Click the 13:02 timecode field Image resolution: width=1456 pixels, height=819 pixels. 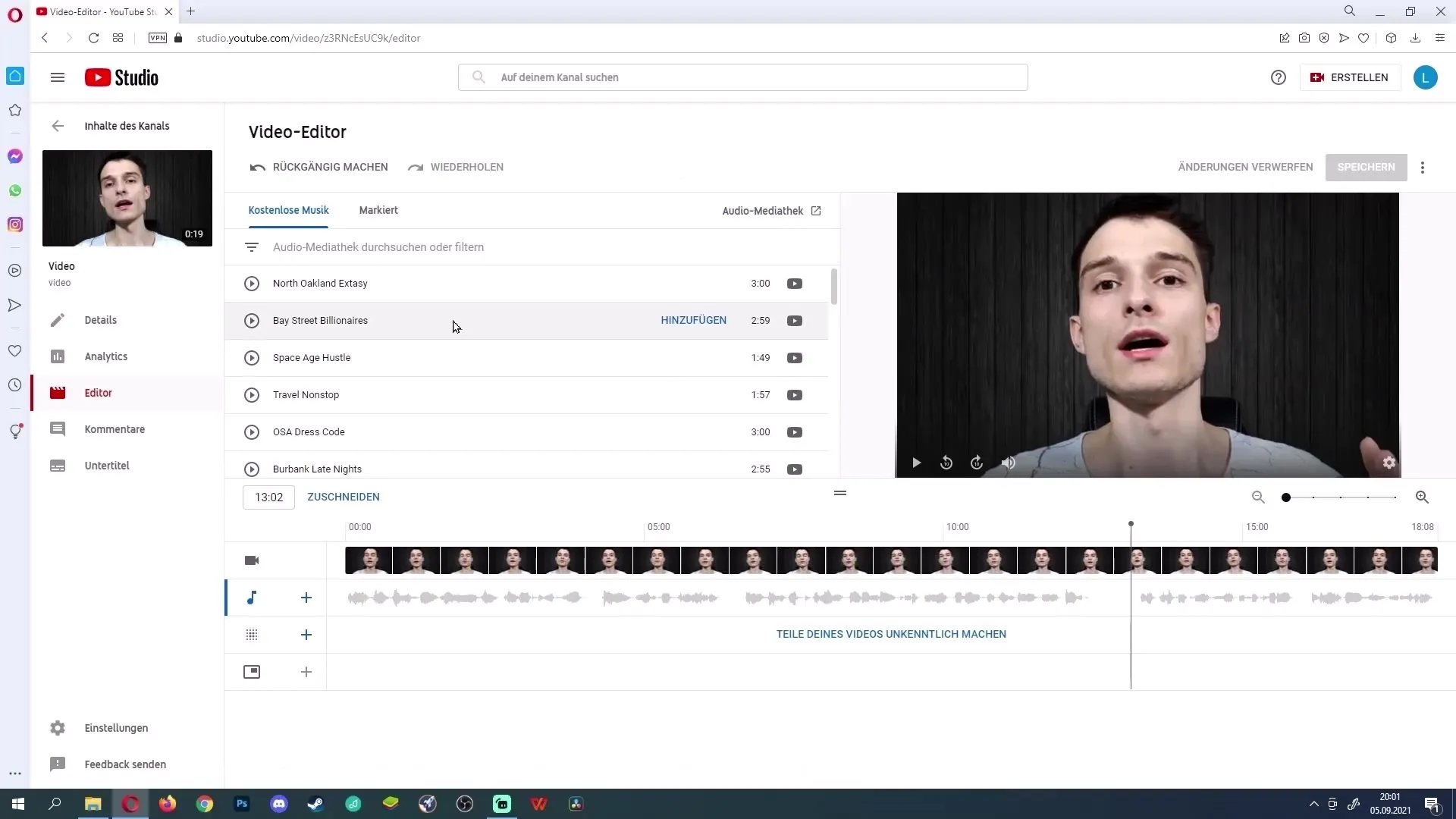[268, 497]
